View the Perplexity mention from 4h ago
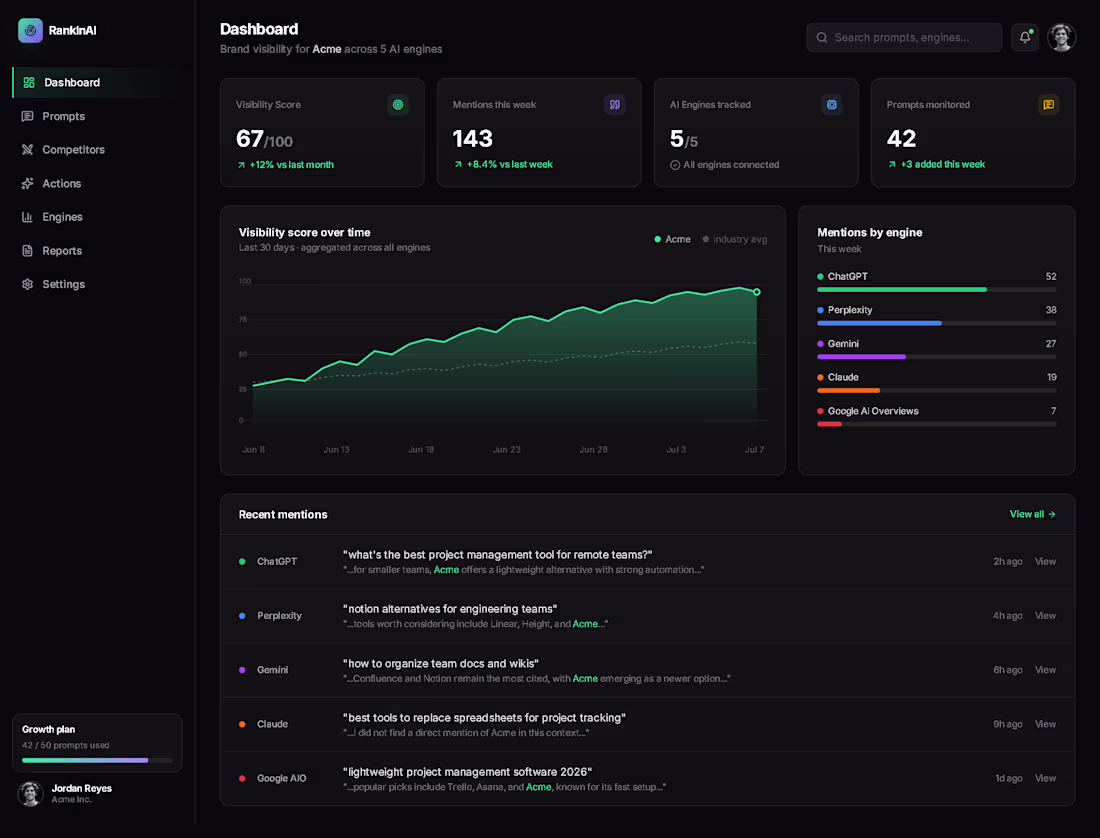The height and width of the screenshot is (838, 1100). pos(1045,615)
